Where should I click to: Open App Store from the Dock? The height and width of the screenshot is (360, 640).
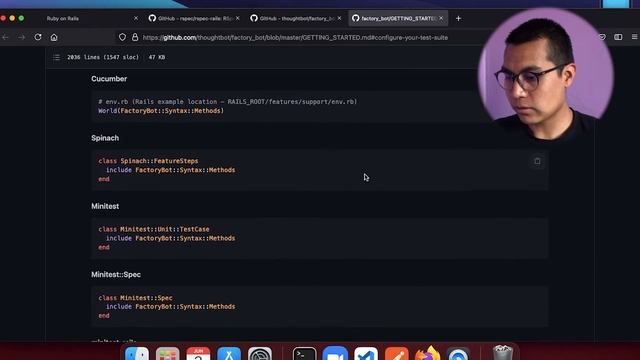pos(229,354)
